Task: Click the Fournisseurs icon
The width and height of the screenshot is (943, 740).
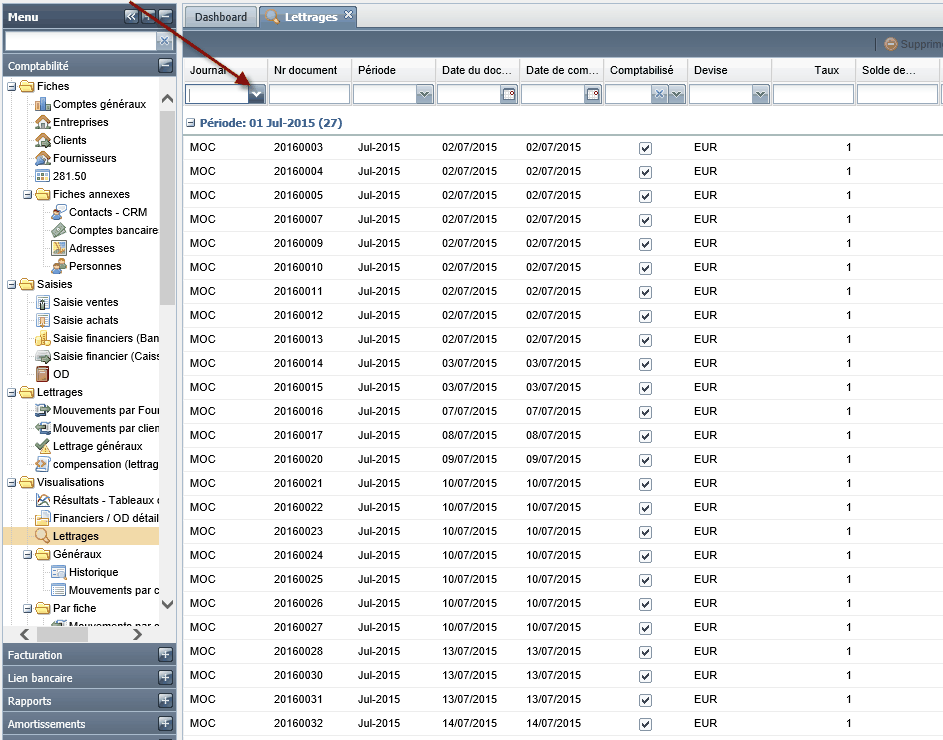Action: click(43, 159)
